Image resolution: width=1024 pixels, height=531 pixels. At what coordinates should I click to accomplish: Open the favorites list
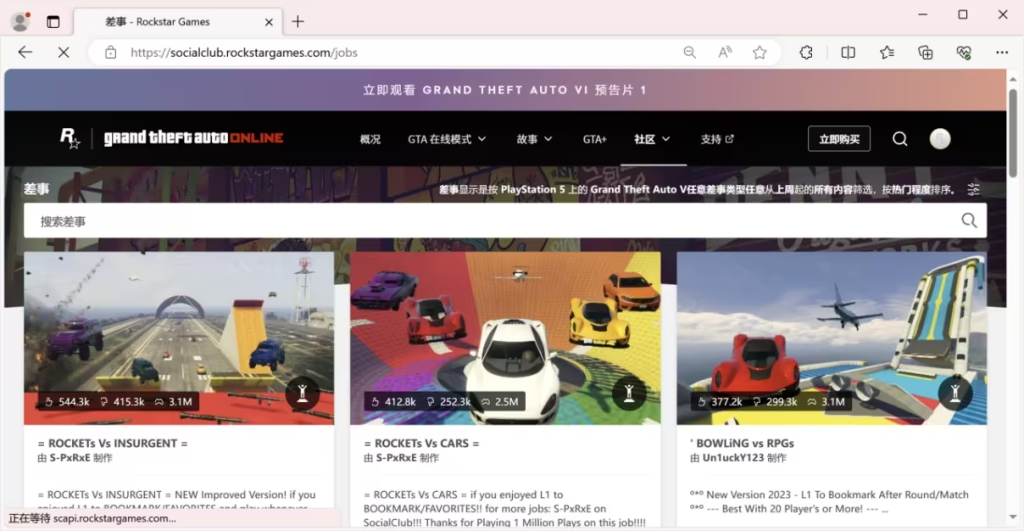click(886, 52)
